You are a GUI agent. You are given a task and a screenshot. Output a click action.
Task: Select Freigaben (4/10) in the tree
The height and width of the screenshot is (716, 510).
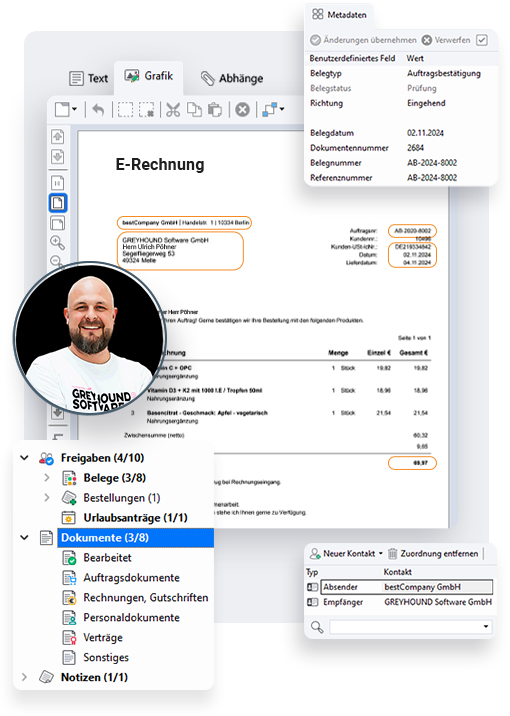[102, 458]
